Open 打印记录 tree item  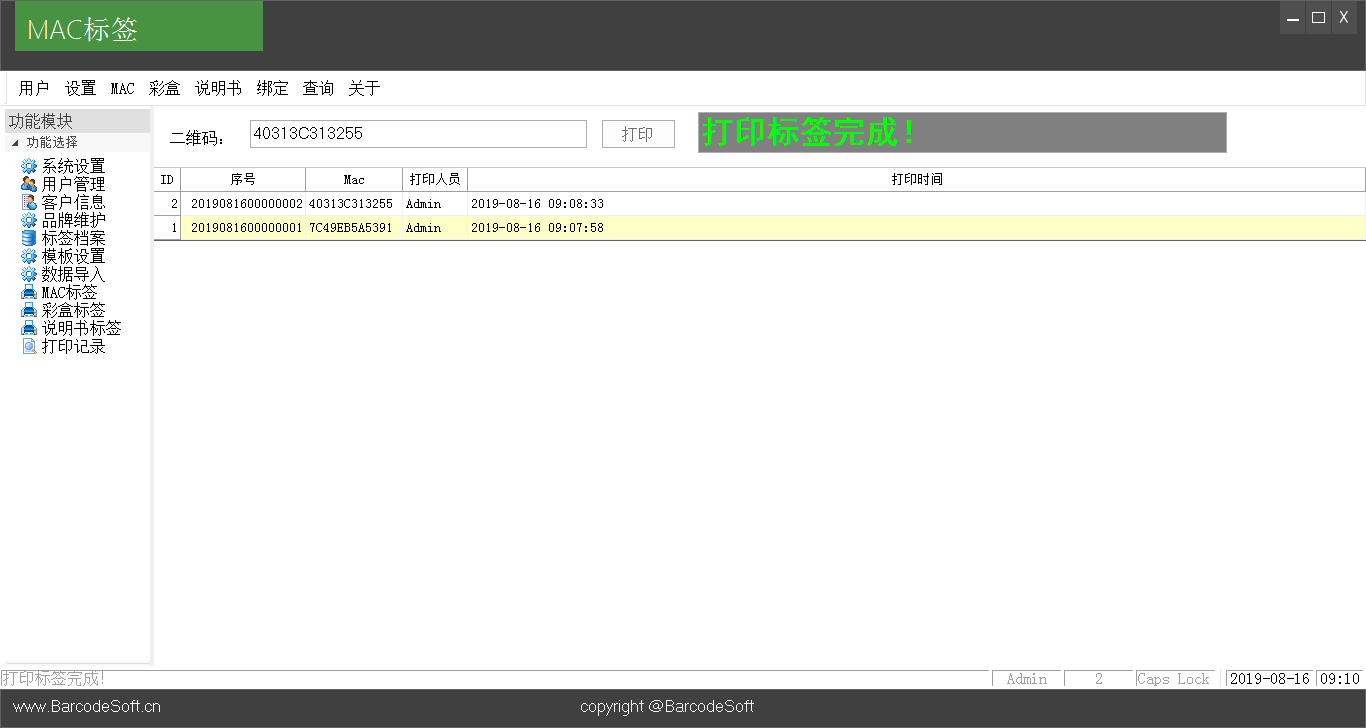coord(73,346)
